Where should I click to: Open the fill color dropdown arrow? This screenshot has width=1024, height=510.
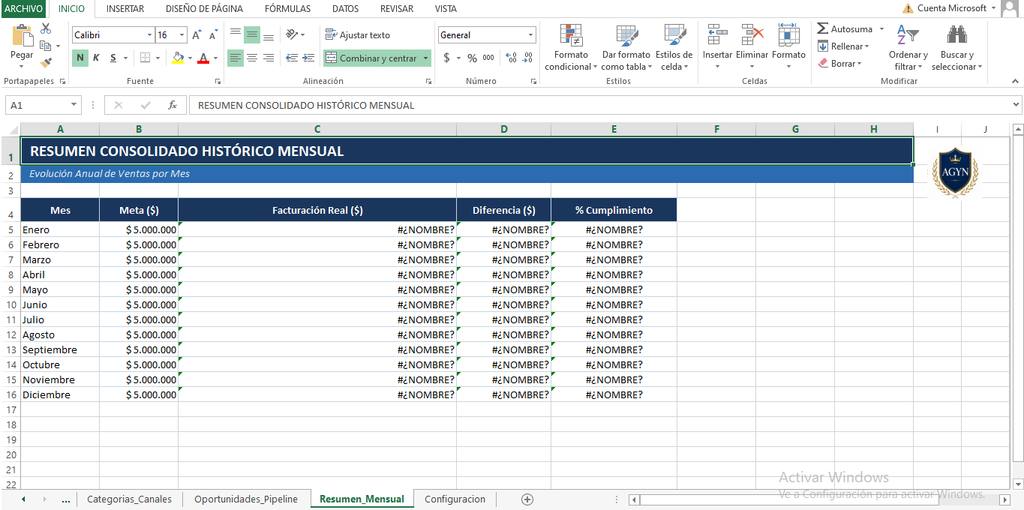click(x=190, y=58)
